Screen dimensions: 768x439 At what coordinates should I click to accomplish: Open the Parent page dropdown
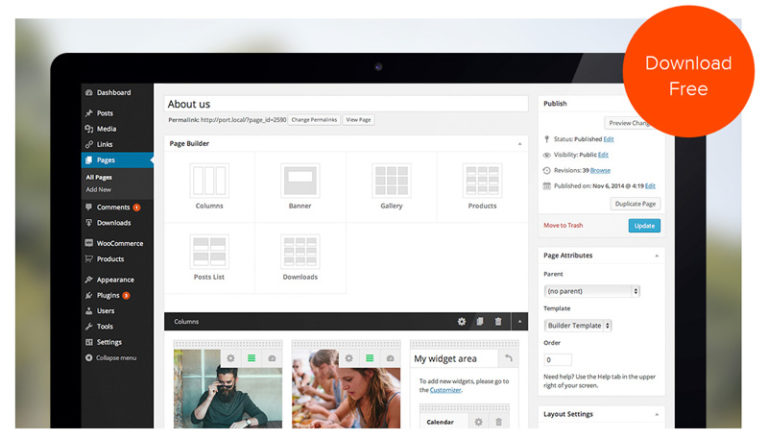coord(592,291)
